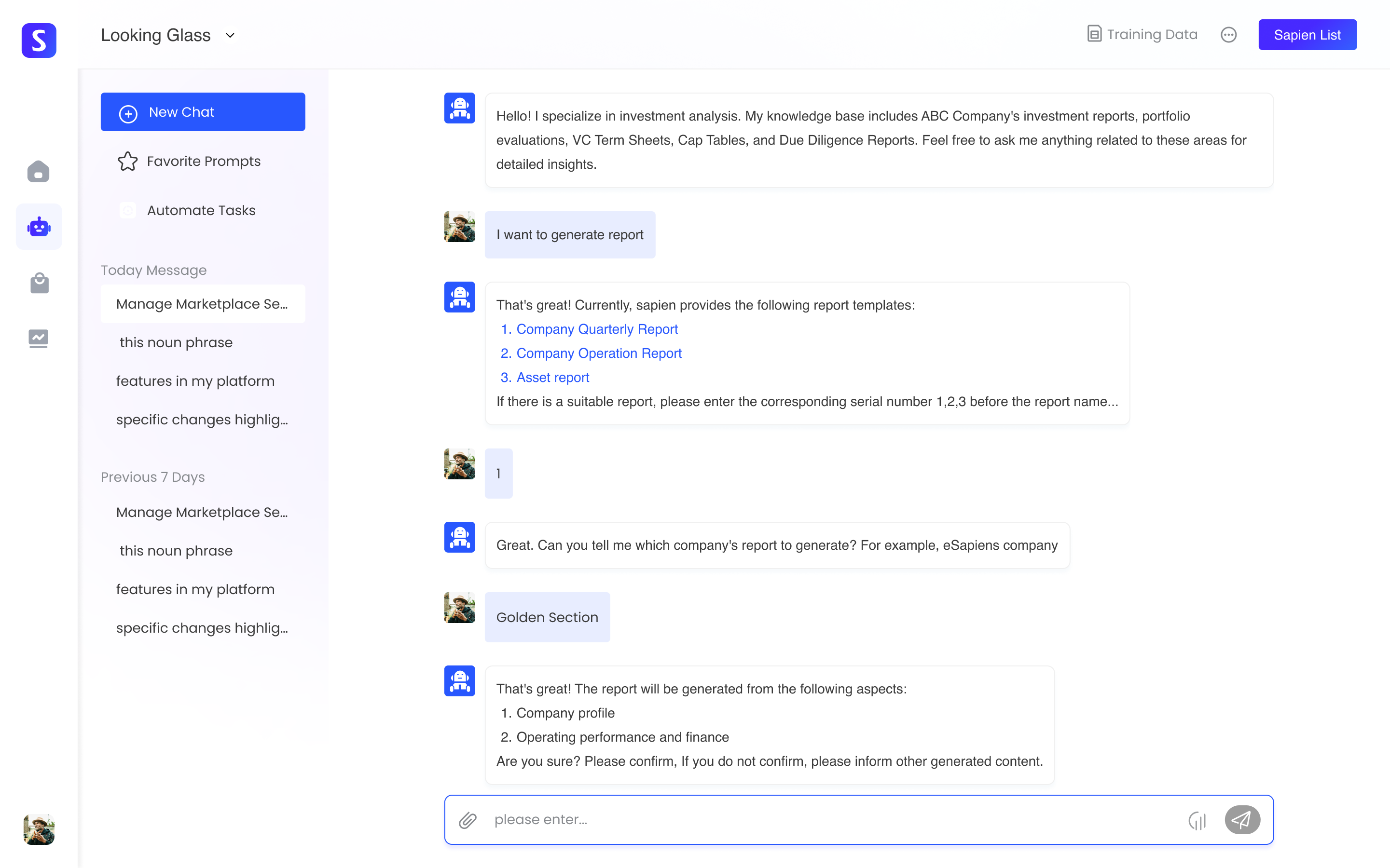Select the robot chat sidebar icon
Viewport: 1390px width, 868px height.
(39, 227)
